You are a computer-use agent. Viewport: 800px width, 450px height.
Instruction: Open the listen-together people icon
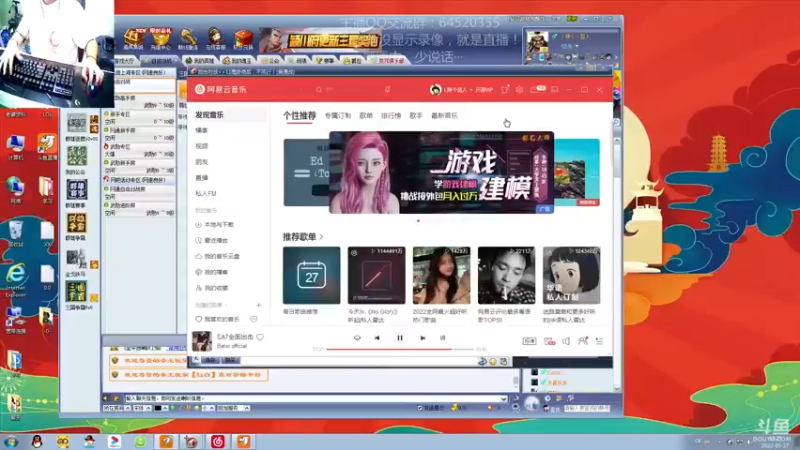coord(583,341)
